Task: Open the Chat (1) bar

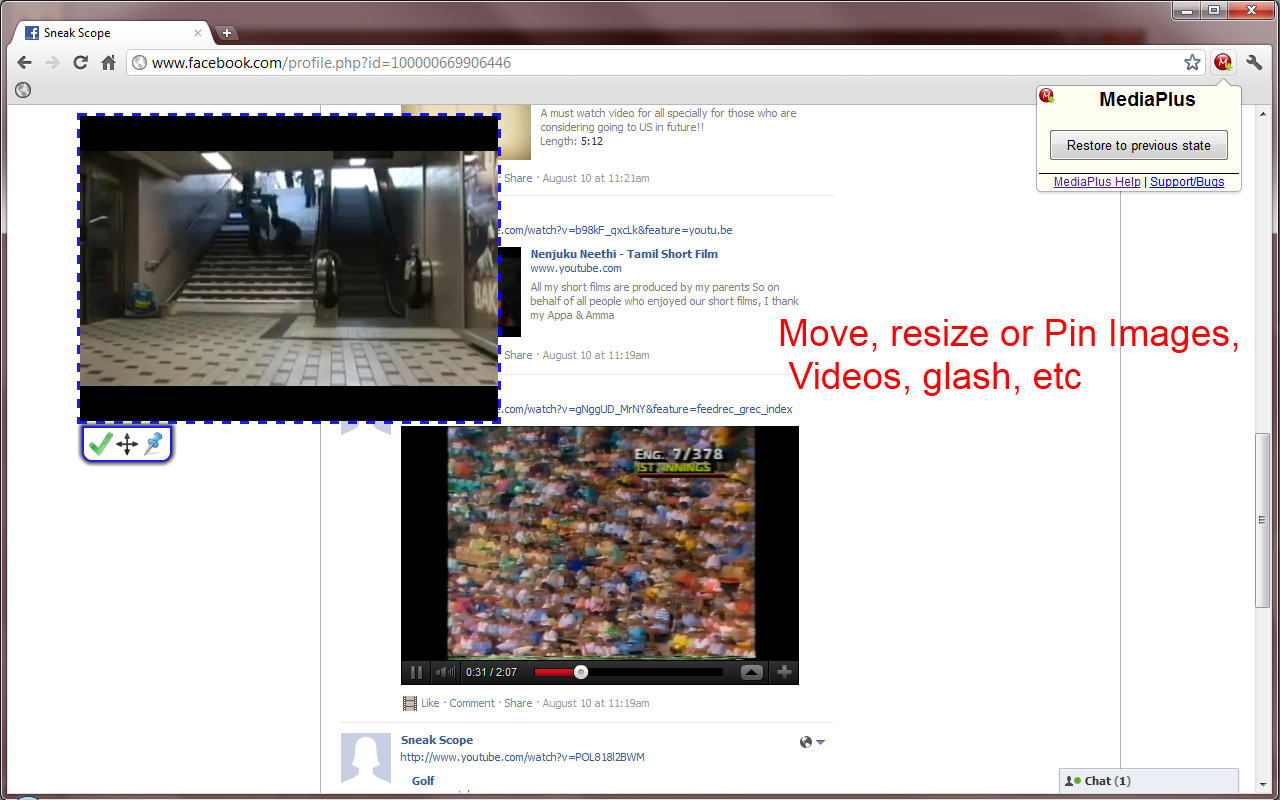Action: tap(1148, 781)
